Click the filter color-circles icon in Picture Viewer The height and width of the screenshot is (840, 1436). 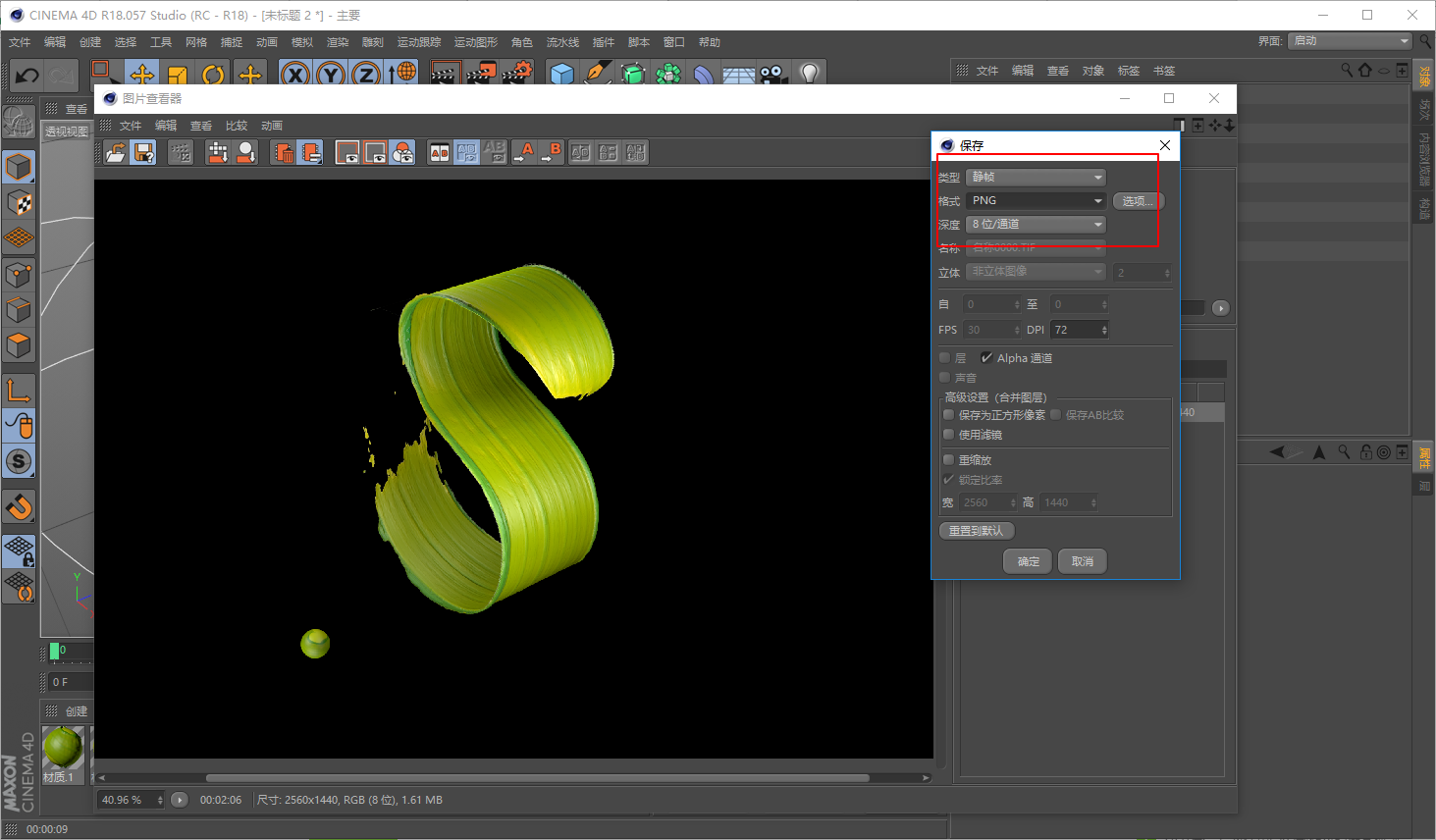402,152
